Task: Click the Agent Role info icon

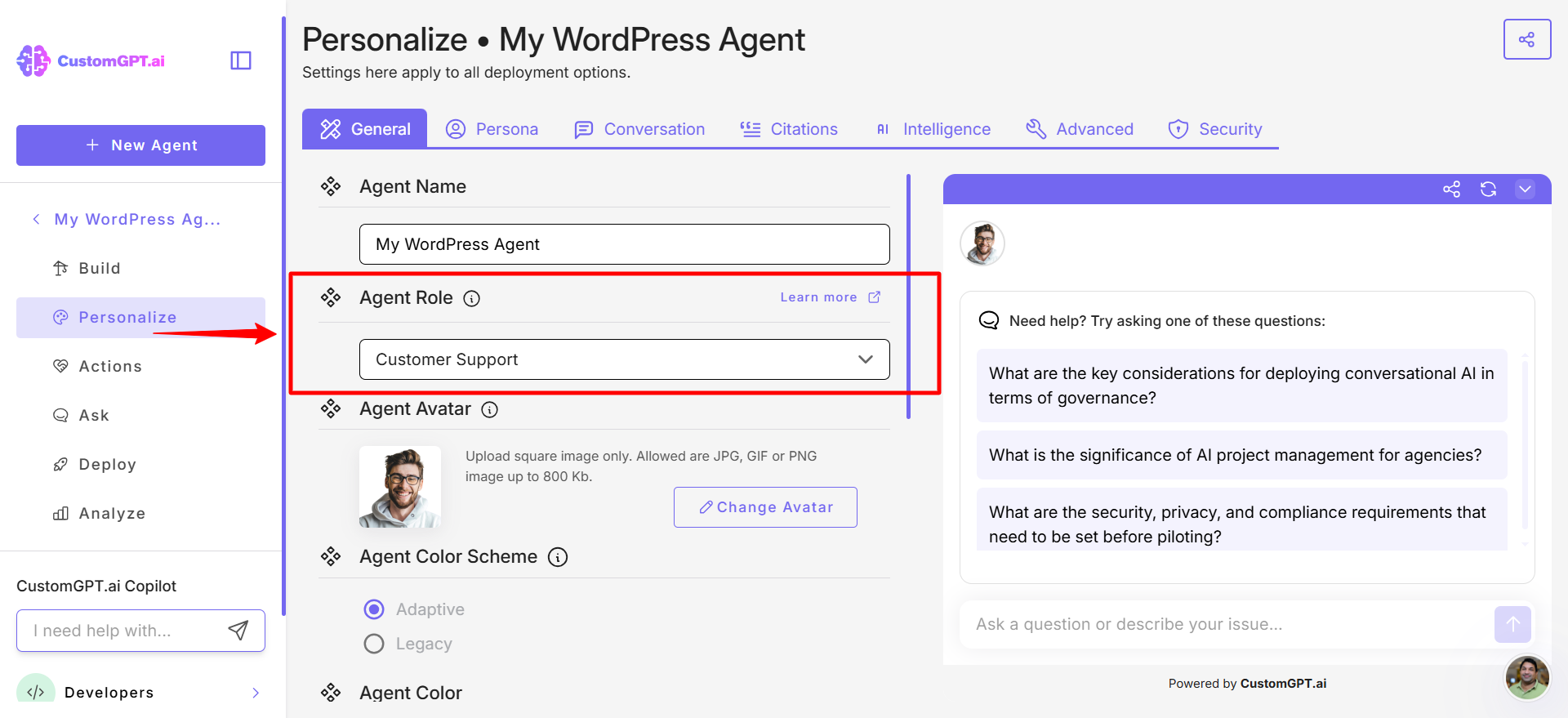Action: click(471, 298)
